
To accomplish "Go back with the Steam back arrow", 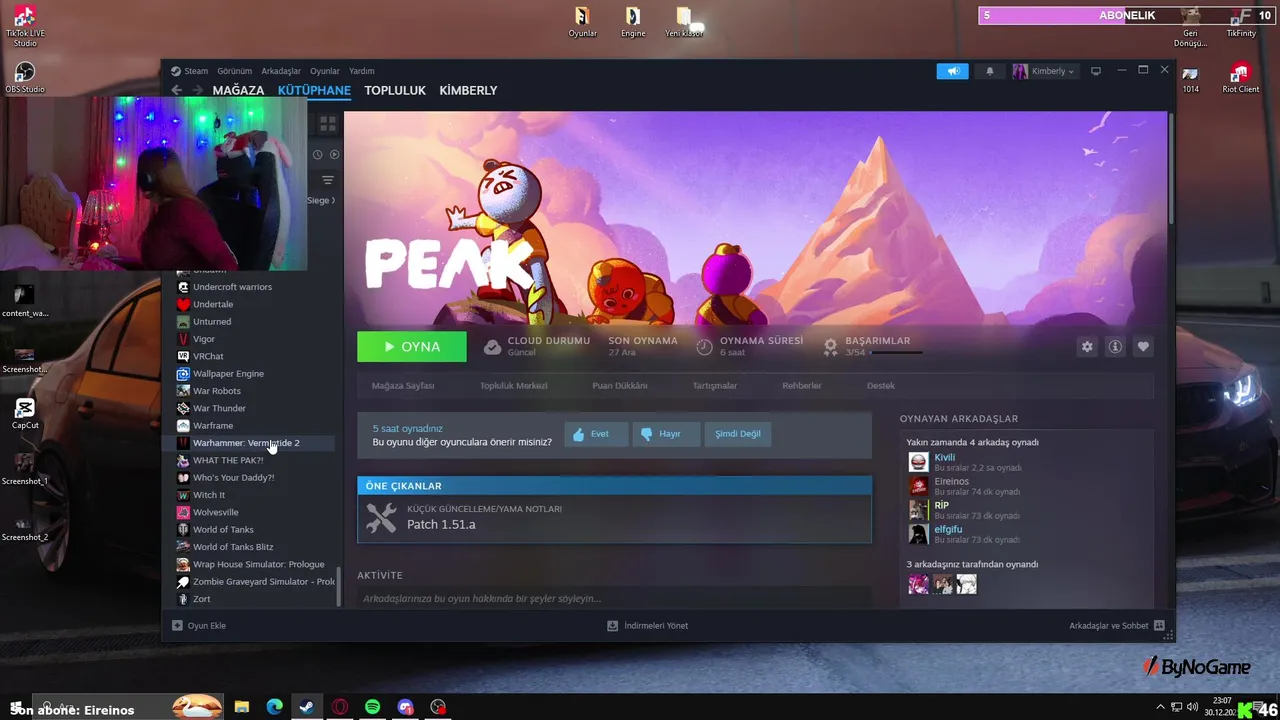I will coord(176,90).
